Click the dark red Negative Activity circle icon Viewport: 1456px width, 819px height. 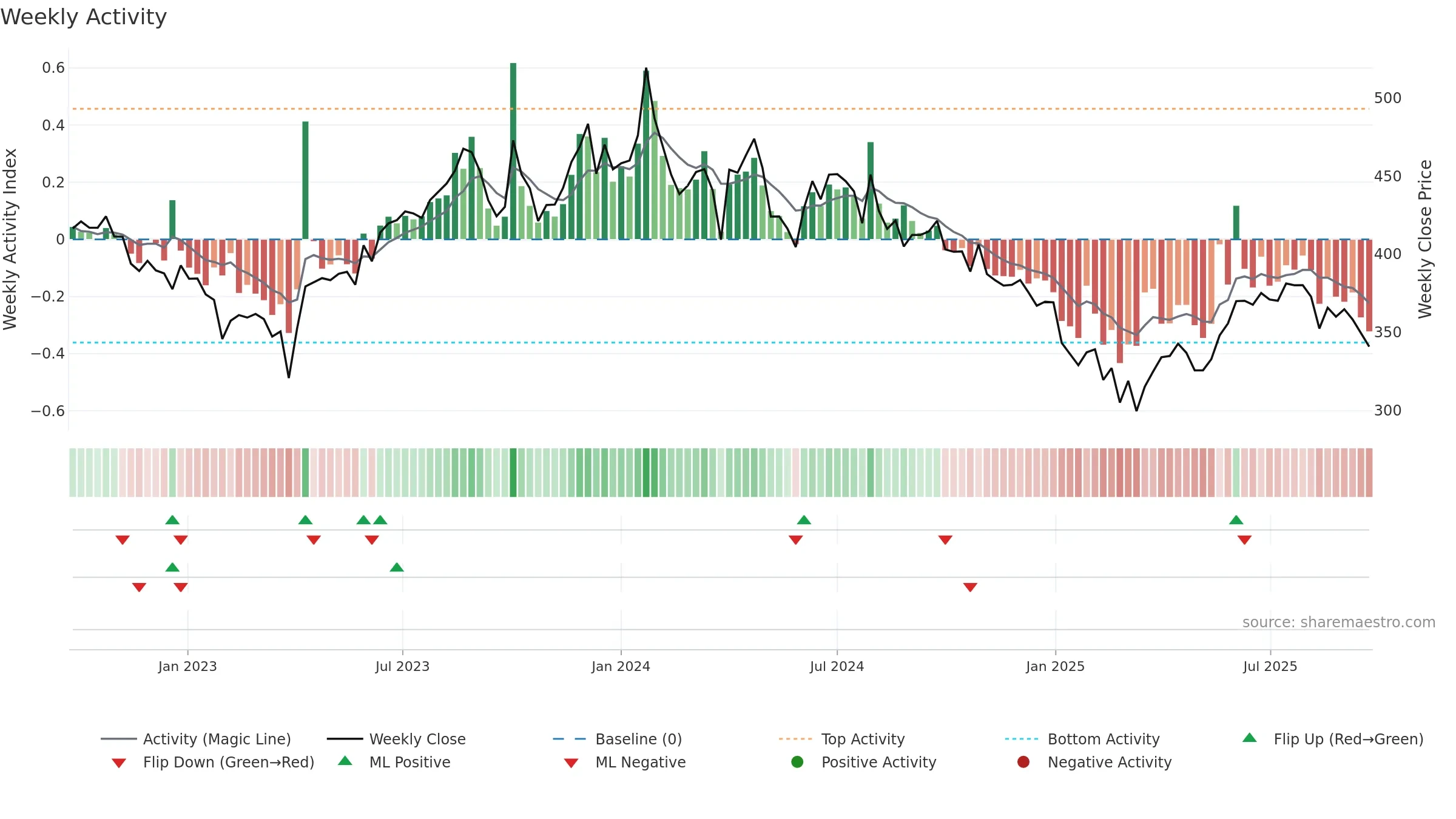point(1023,762)
